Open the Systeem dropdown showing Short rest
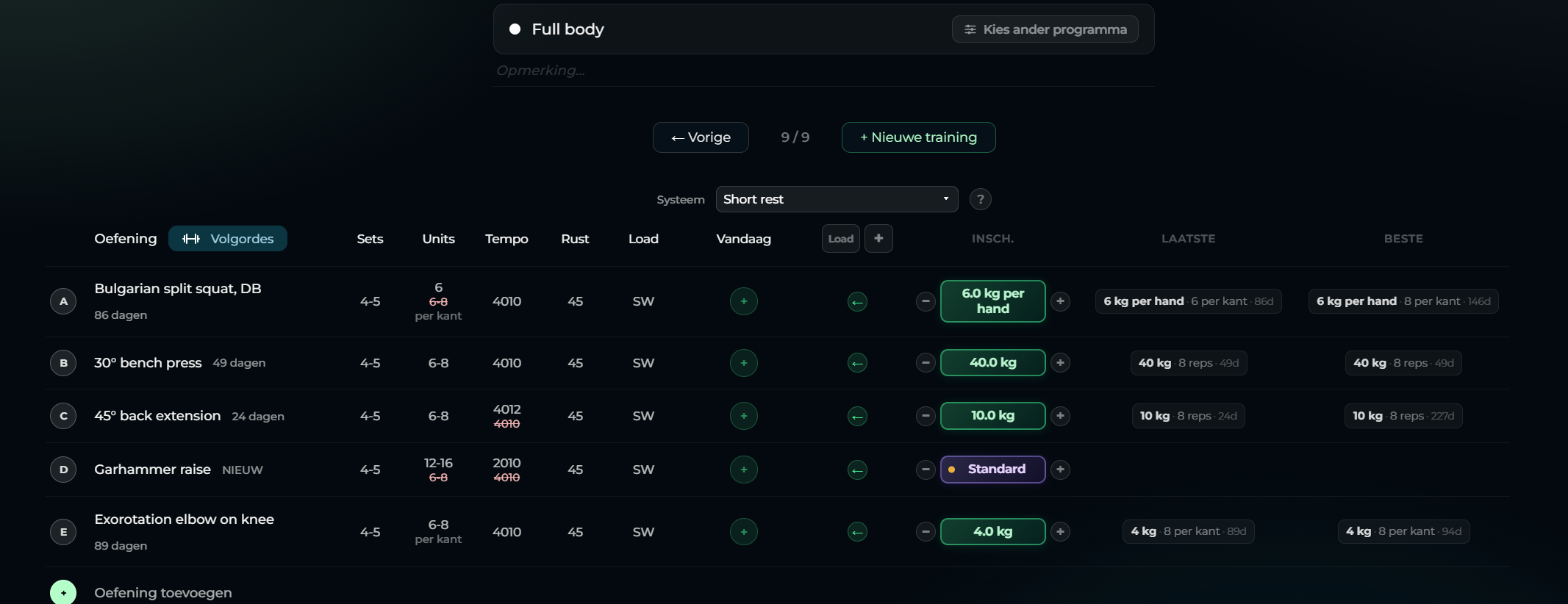 pyautogui.click(x=837, y=199)
